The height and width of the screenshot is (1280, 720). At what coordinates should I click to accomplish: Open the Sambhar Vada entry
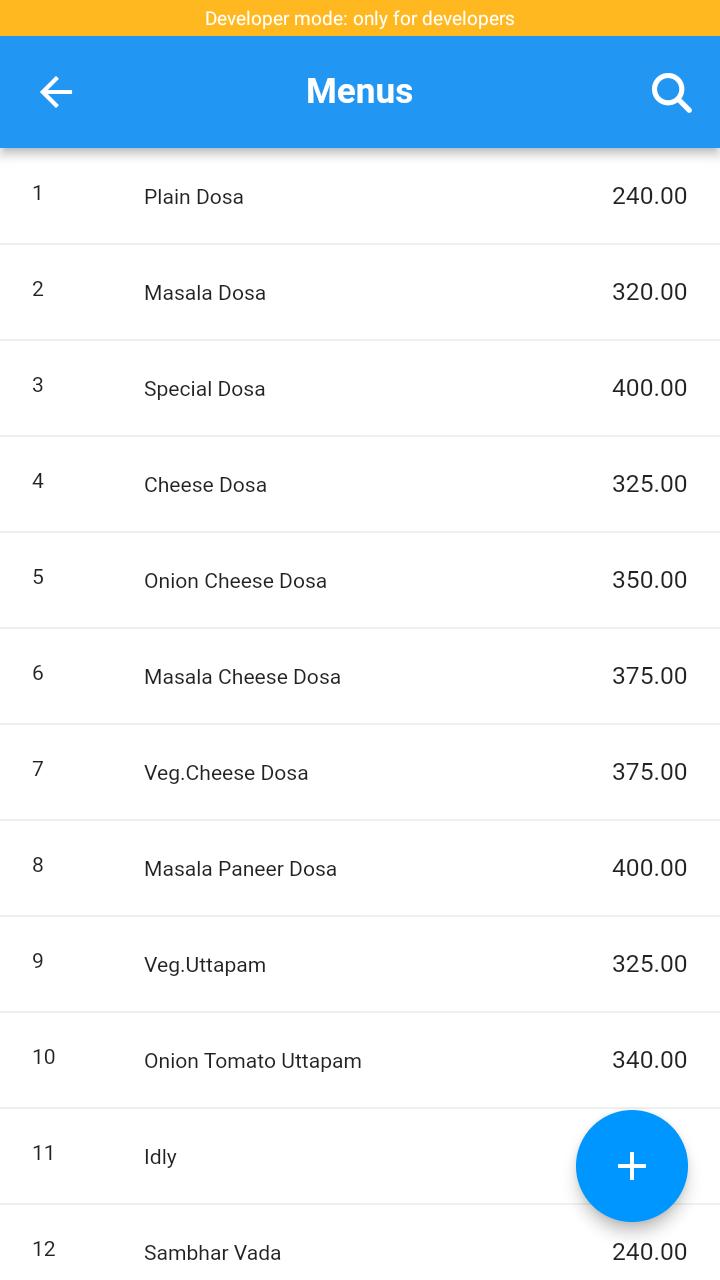point(360,1243)
